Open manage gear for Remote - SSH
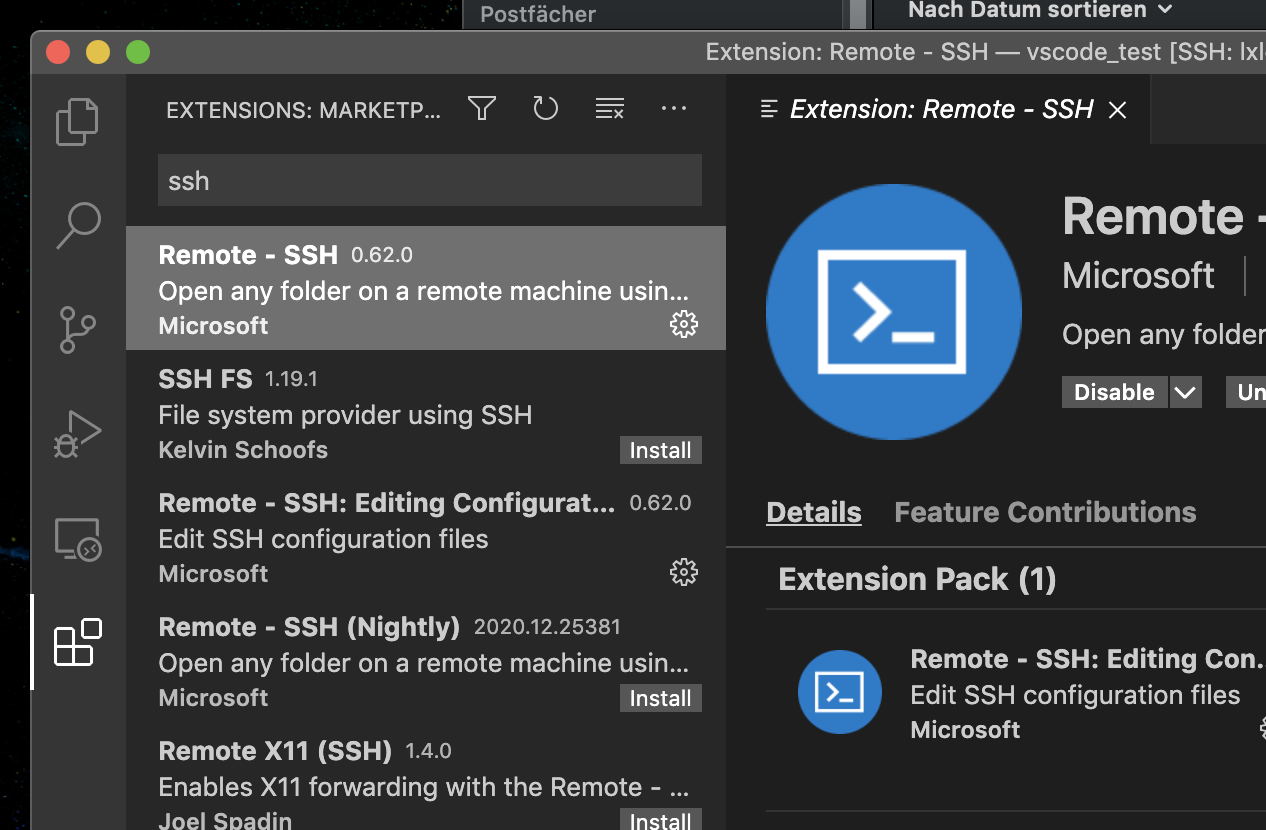This screenshot has width=1266, height=830. pos(684,324)
